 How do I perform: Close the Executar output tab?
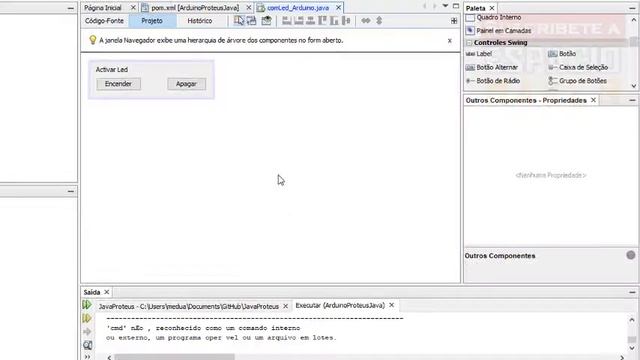(x=391, y=305)
